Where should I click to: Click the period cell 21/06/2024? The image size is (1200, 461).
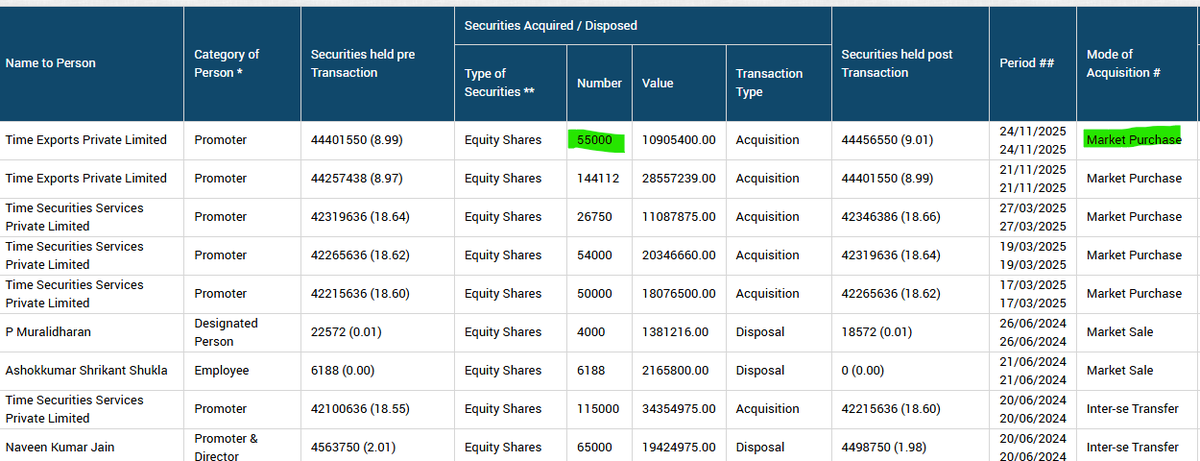1033,370
